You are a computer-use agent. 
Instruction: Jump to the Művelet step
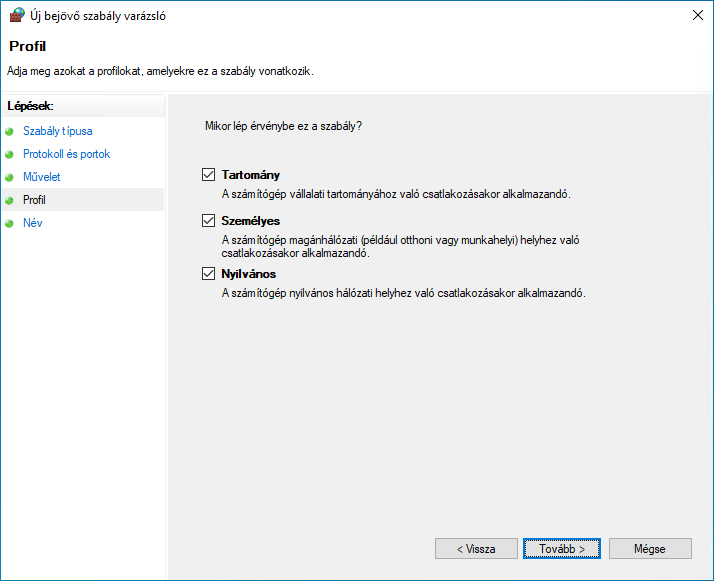(x=41, y=177)
